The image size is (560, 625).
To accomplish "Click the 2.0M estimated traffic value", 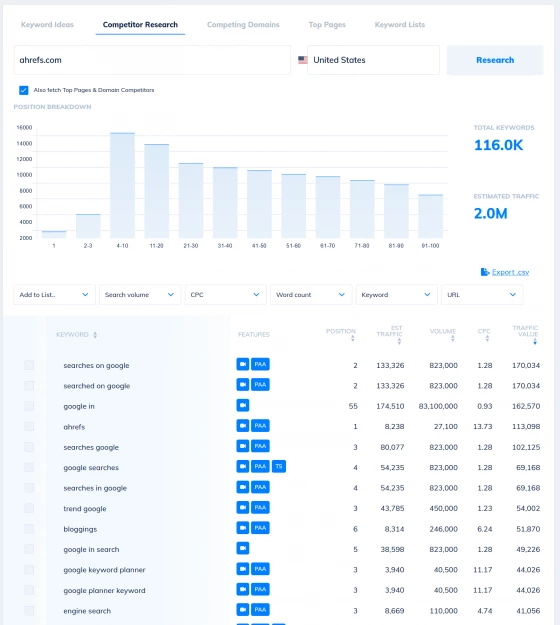I will 491,214.
